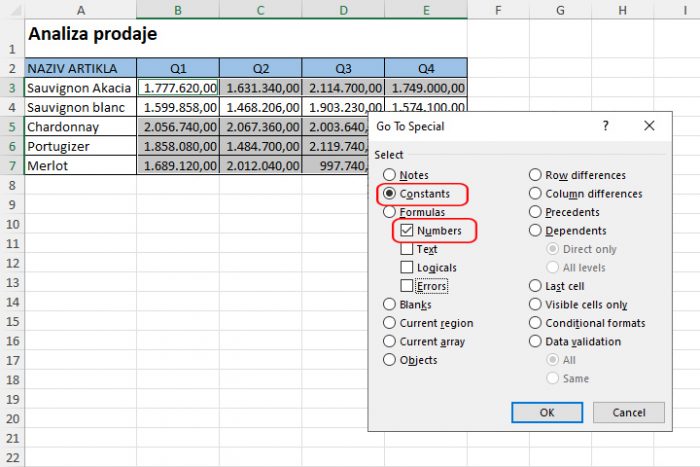
Task: Select the Notes radio option
Action: (389, 175)
